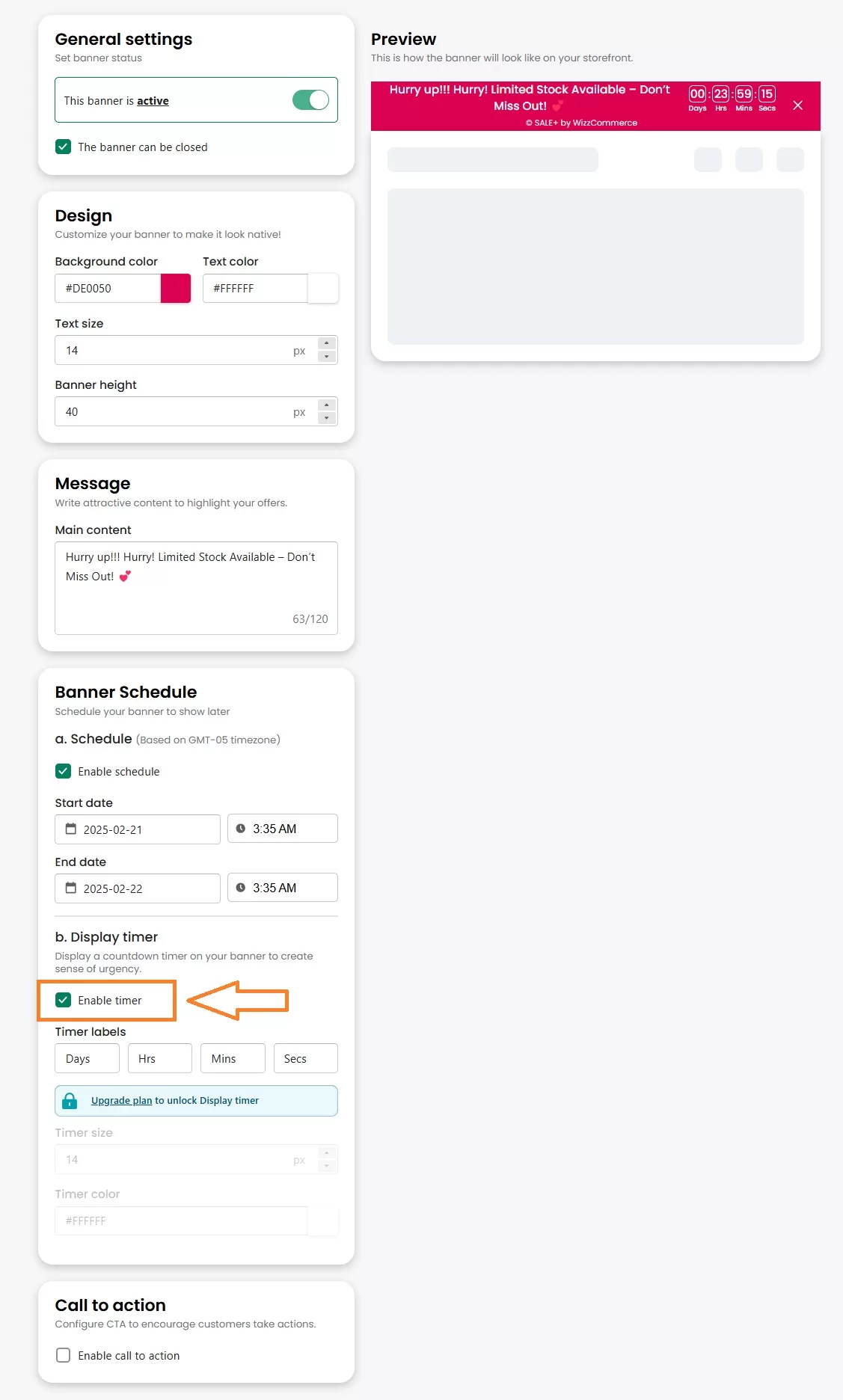Click the clock icon in end time field
Image resolution: width=843 pixels, height=1400 pixels.
tap(241, 888)
